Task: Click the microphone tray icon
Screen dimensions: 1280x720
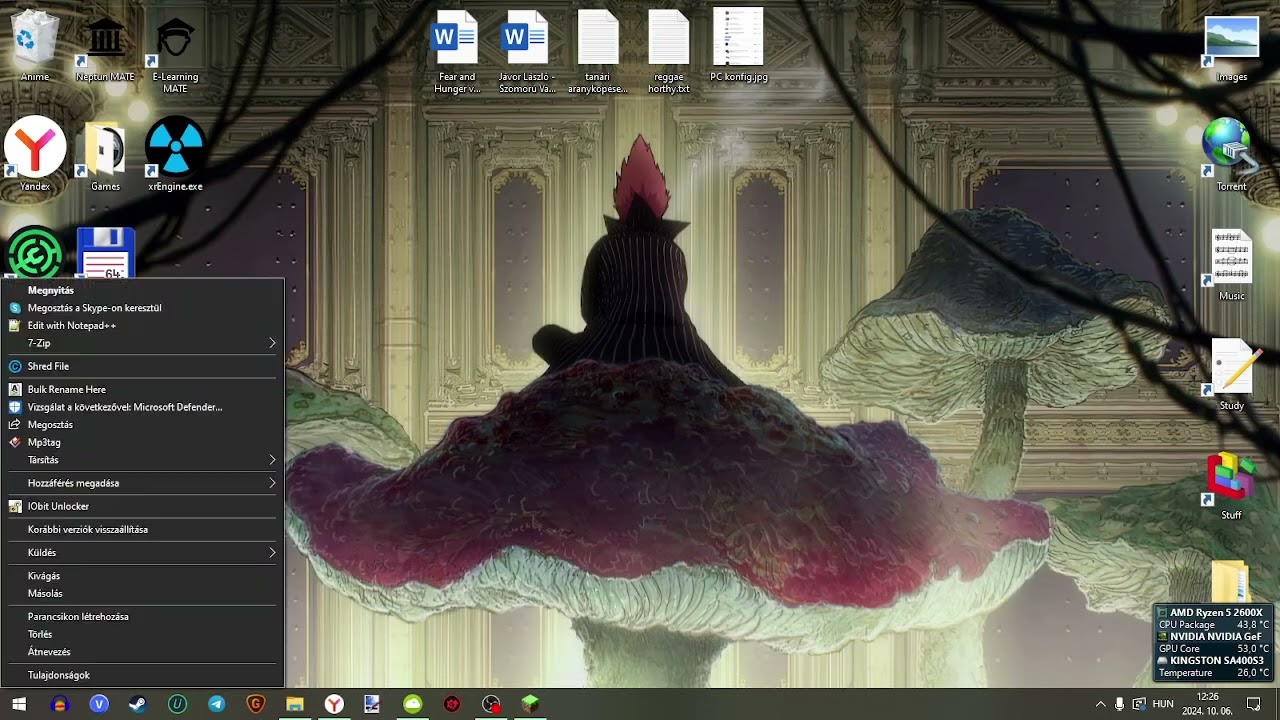Action: tap(1119, 704)
